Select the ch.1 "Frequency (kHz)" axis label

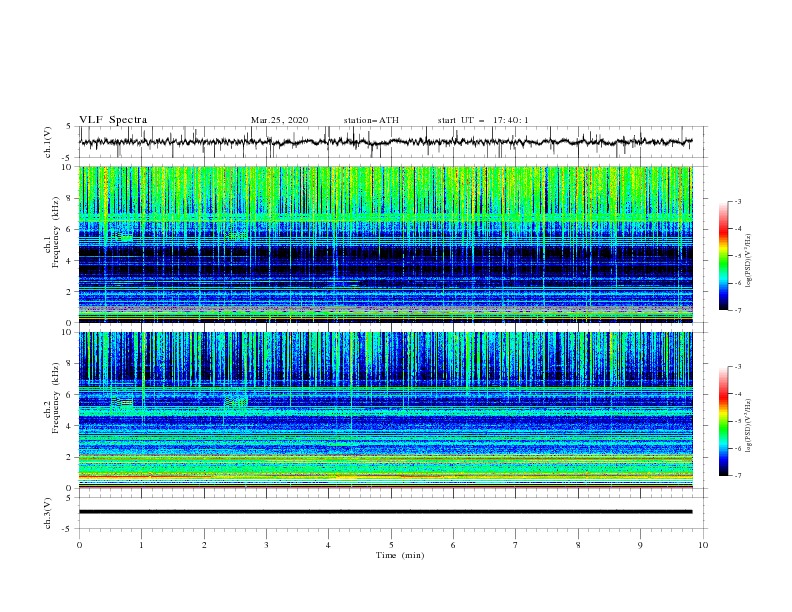pos(56,233)
